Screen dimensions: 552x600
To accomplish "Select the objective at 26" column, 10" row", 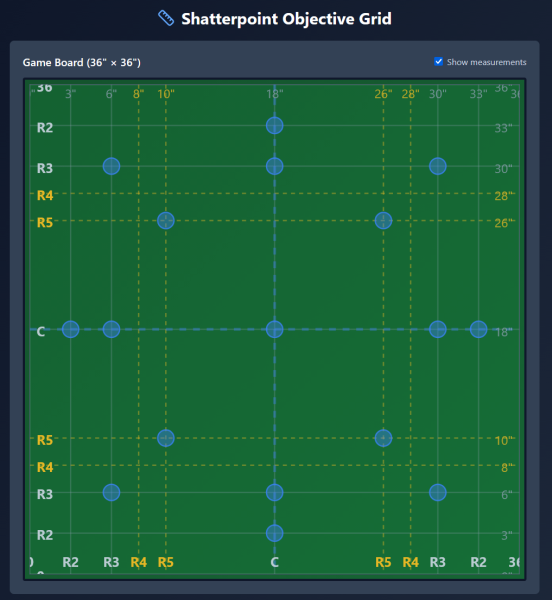I will coord(383,438).
